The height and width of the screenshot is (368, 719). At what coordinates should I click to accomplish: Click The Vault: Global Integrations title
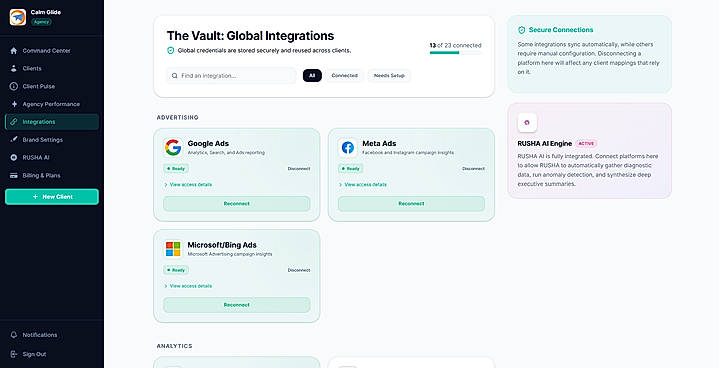(250, 36)
